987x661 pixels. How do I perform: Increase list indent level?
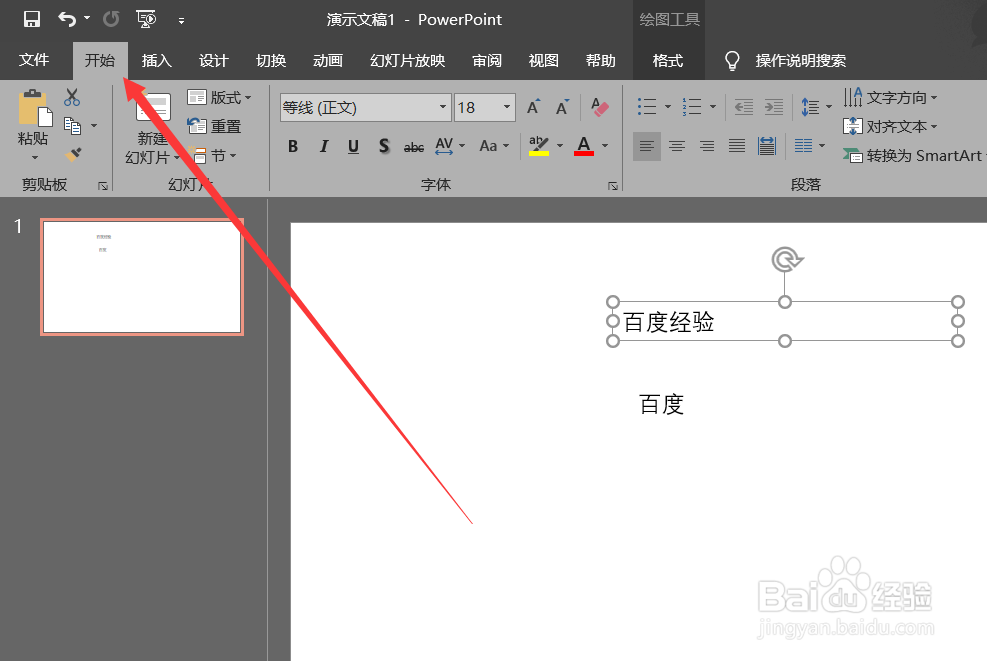774,107
